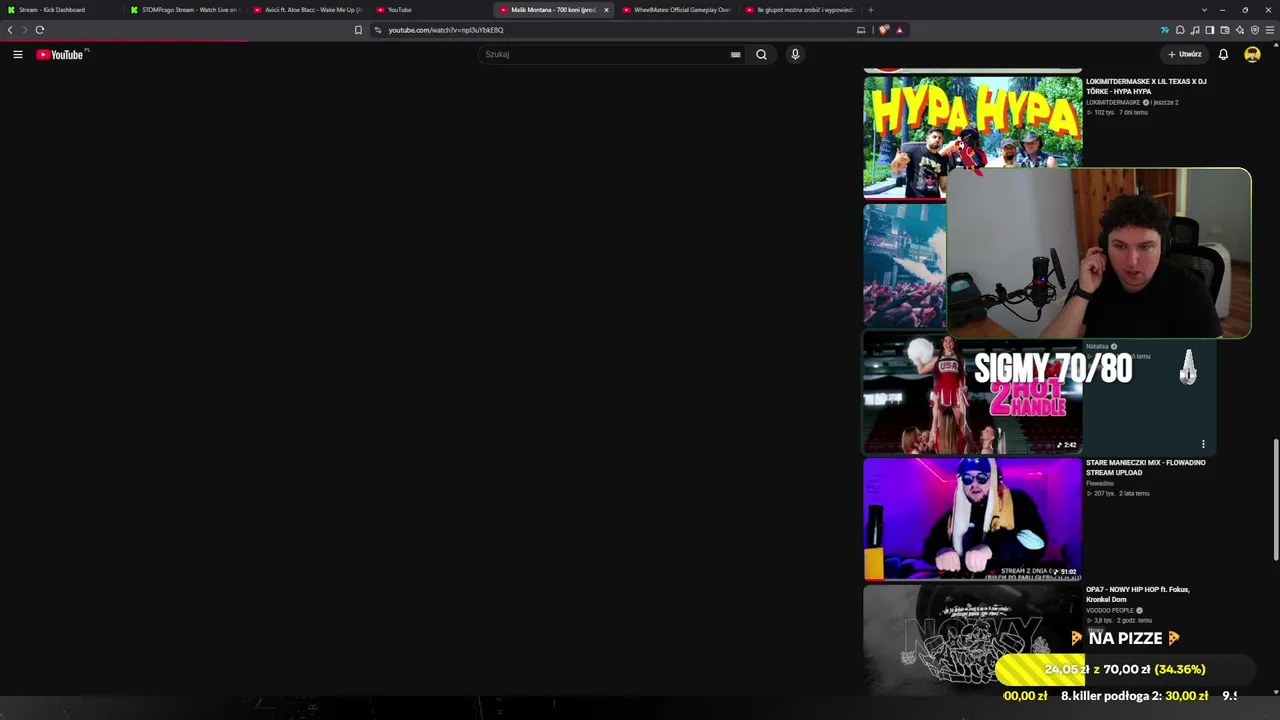The width and height of the screenshot is (1280, 720).
Task: Open 'OPA7 - NOWY HIP HOP' video title
Action: point(1138,594)
